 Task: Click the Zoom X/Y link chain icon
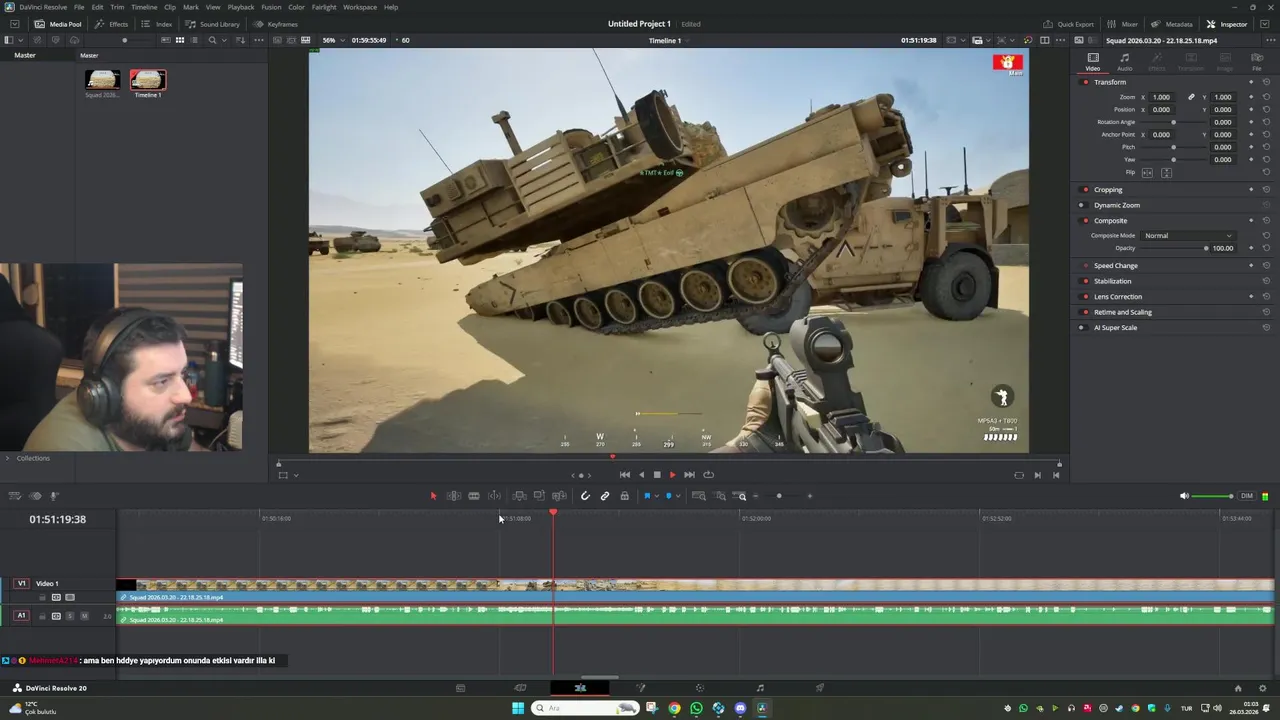pos(1191,97)
